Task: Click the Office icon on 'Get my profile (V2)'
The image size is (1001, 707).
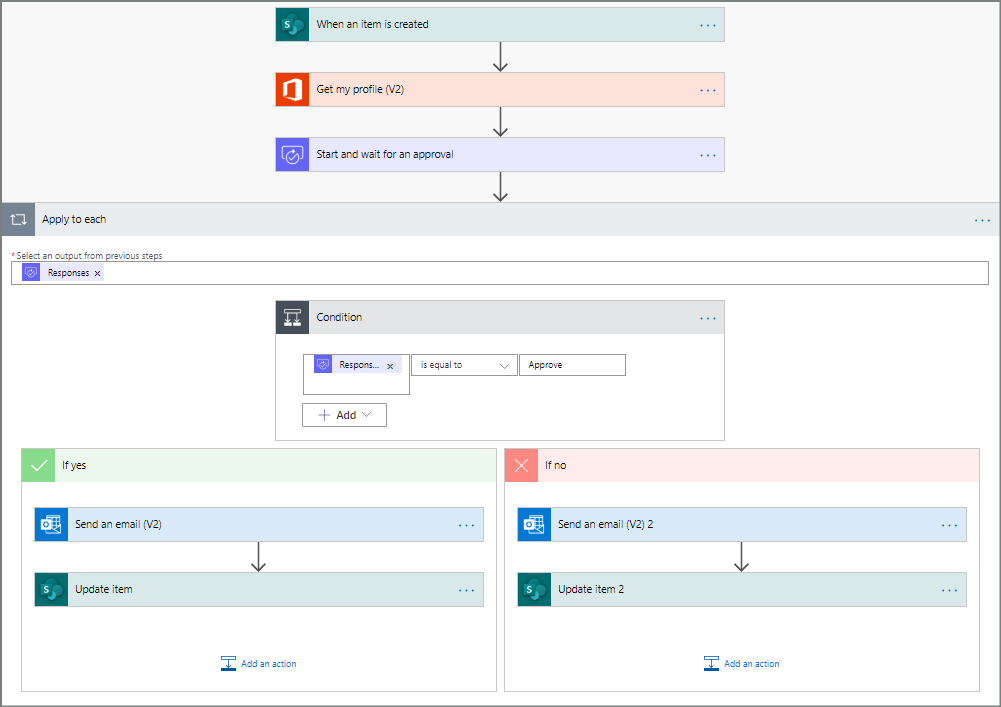Action: click(x=292, y=90)
